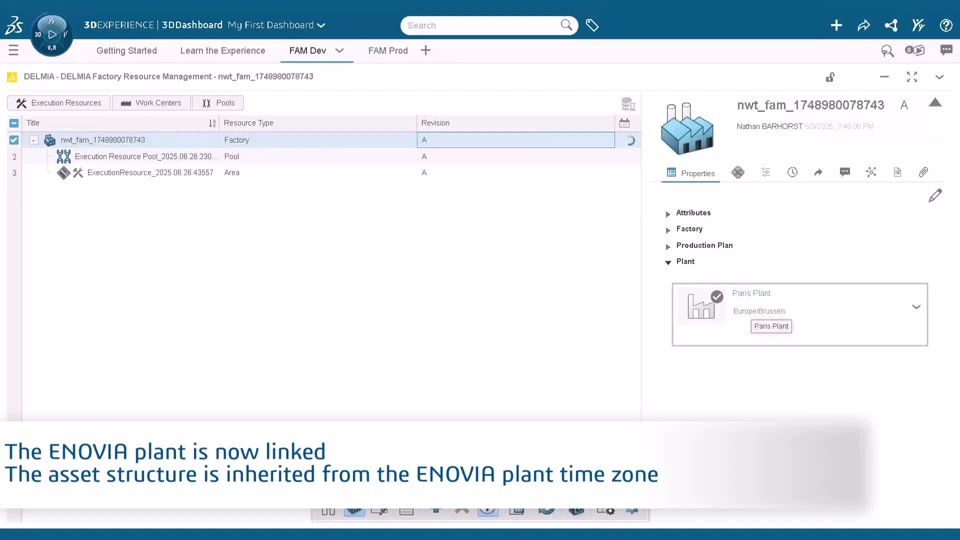
Task: Open the attachments paperclip tab icon
Action: click(x=923, y=173)
